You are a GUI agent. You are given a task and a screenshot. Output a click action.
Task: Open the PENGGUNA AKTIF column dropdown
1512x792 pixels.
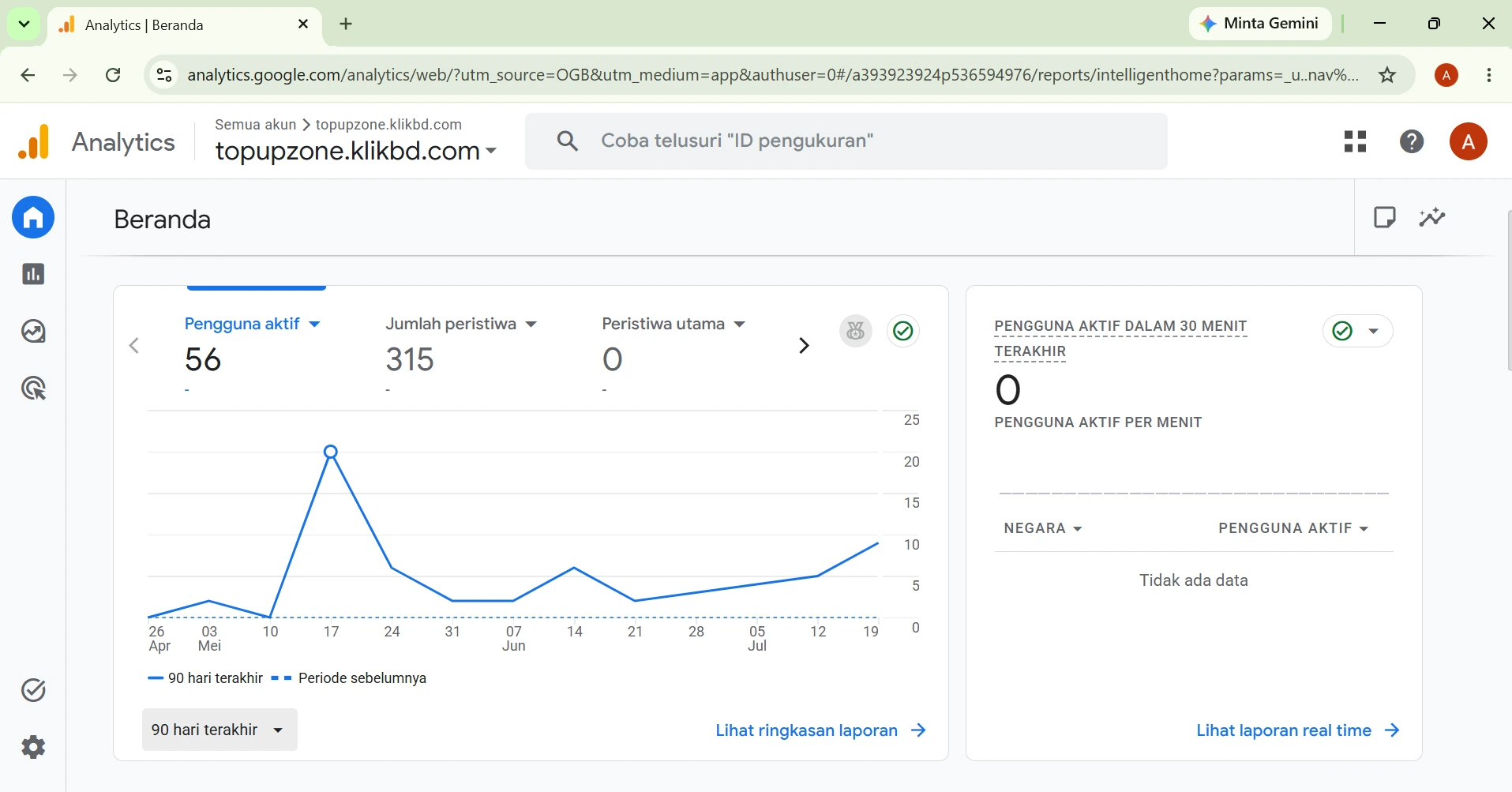click(1293, 528)
